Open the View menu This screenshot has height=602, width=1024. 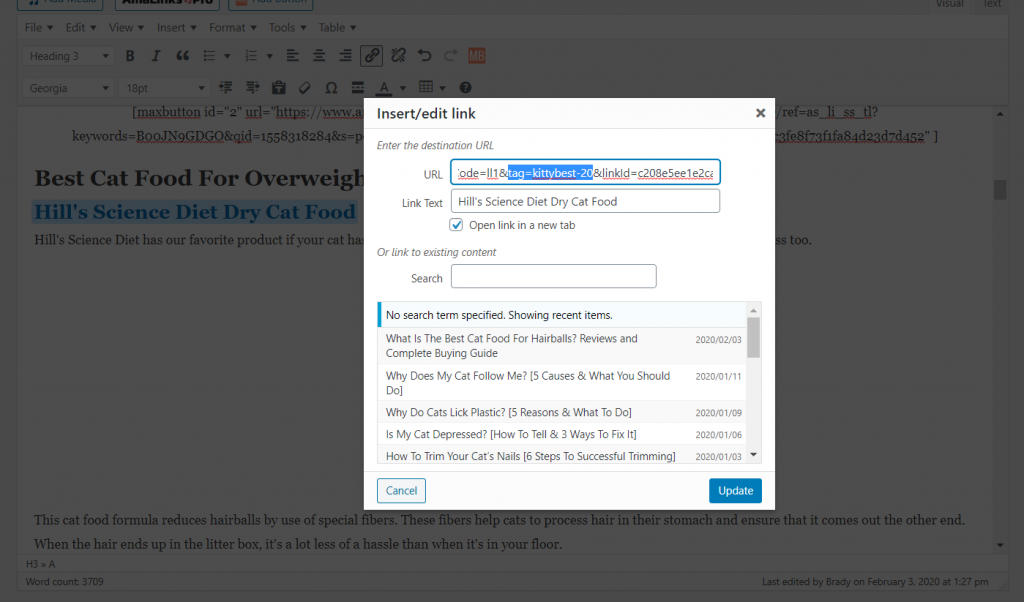126,27
